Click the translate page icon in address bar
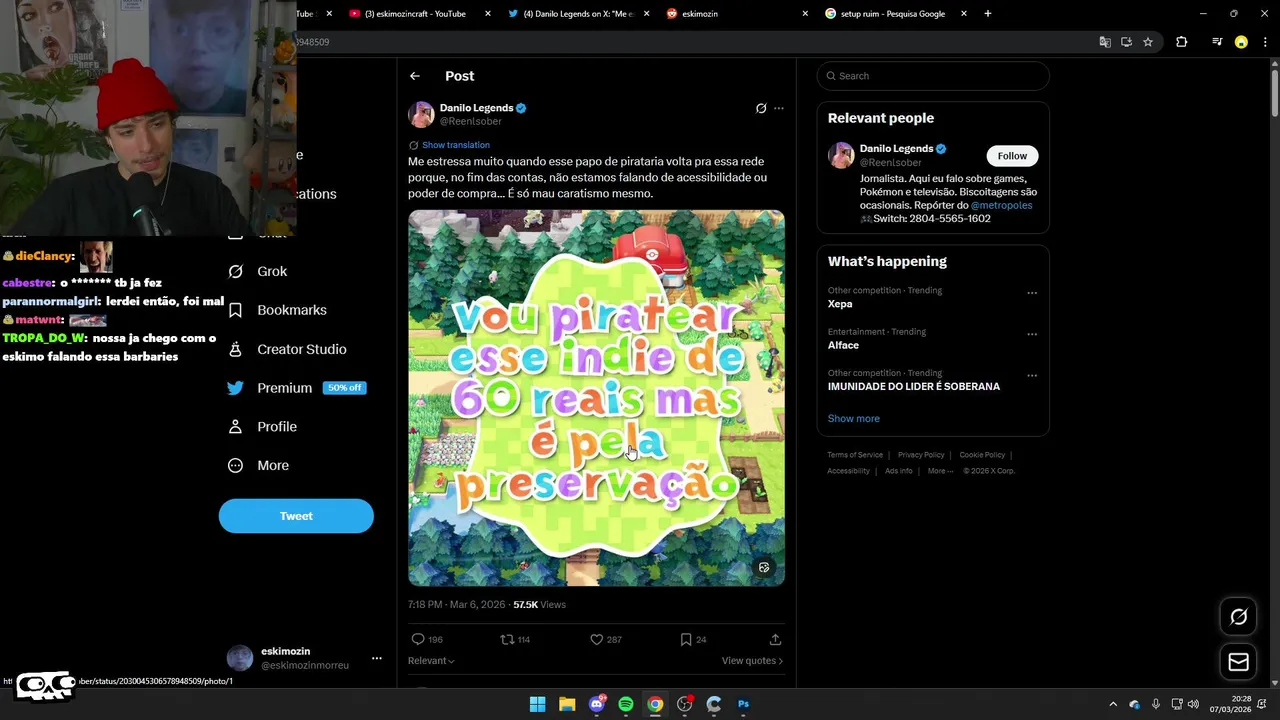 (1105, 42)
